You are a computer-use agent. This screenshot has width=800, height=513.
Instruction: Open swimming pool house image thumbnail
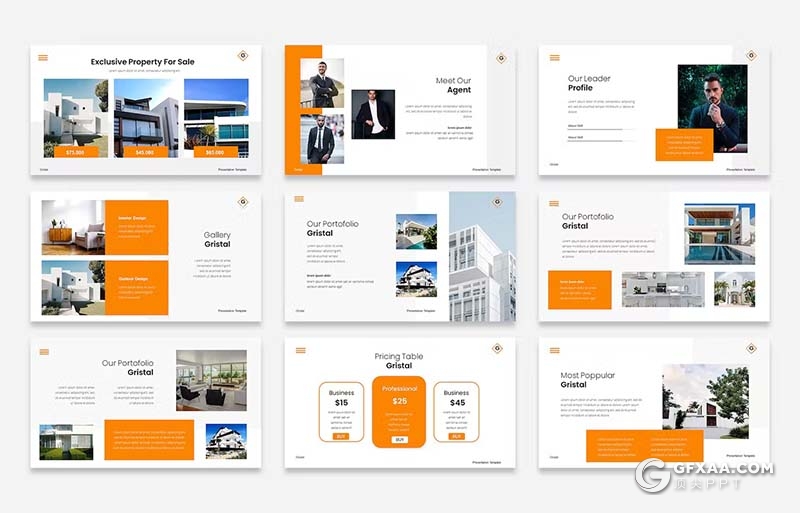[719, 234]
